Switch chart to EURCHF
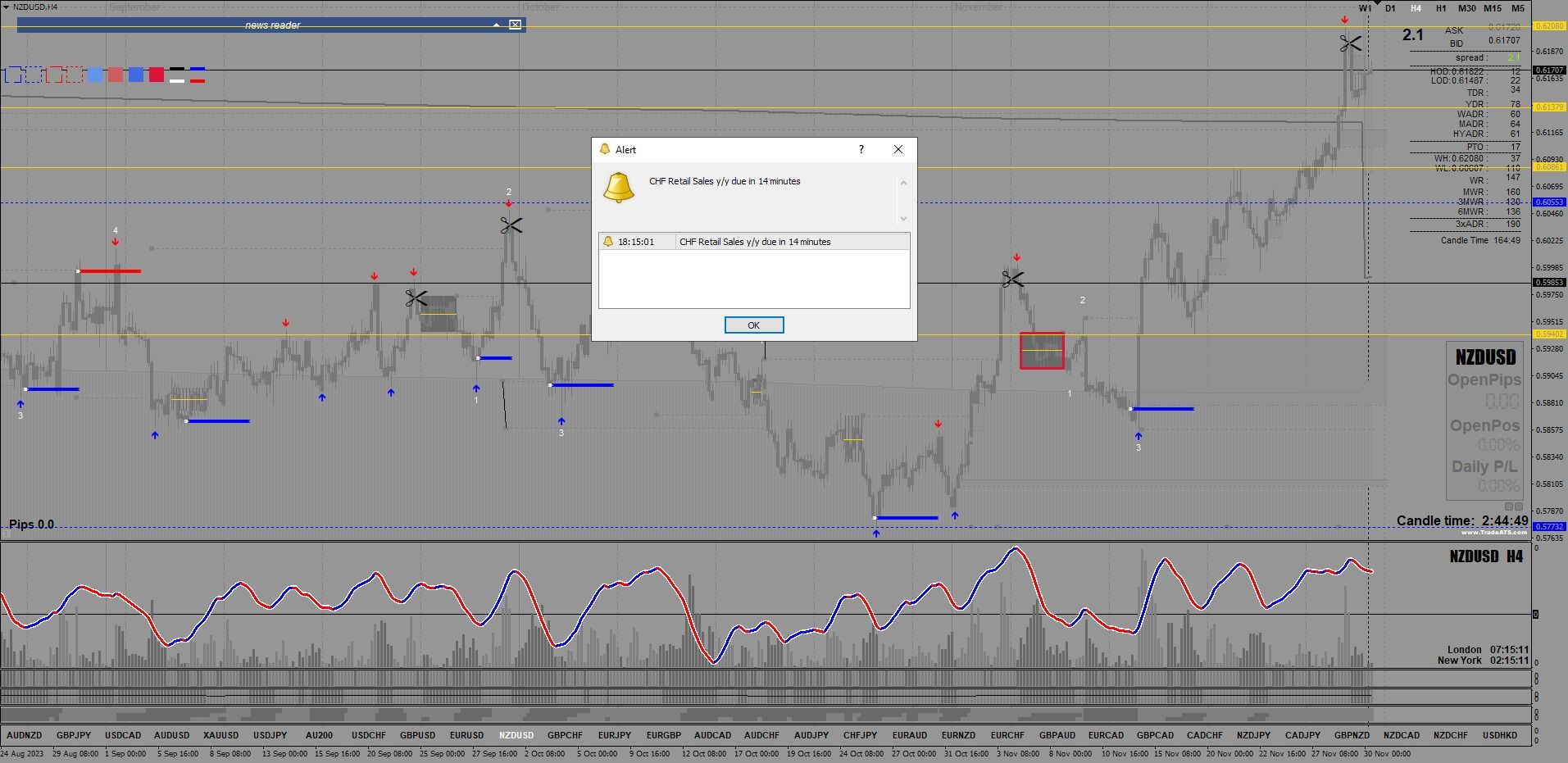 pos(1008,735)
